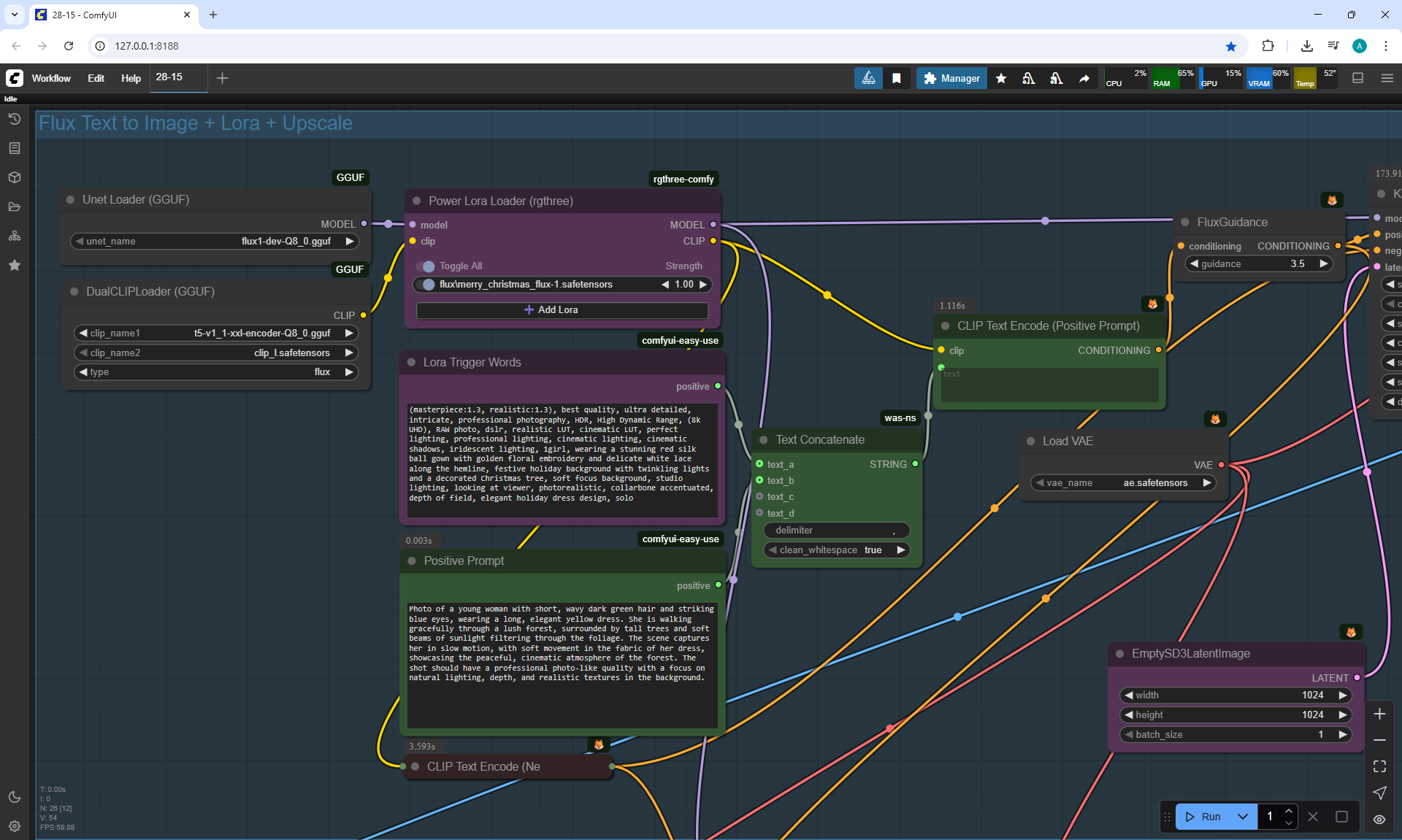
Task: Open the Workflow menu
Action: [x=51, y=78]
